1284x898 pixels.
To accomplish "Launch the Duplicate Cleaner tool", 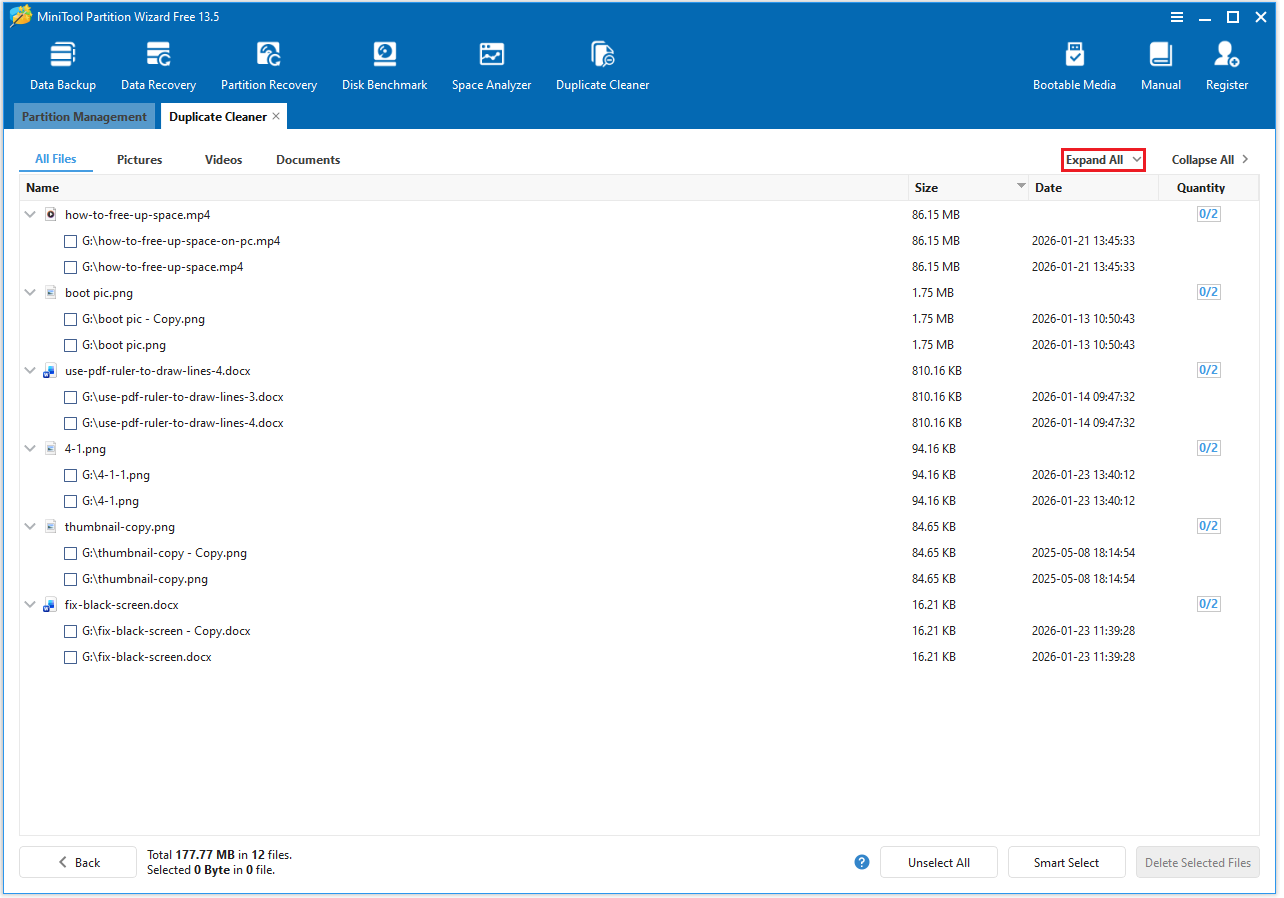I will point(602,62).
